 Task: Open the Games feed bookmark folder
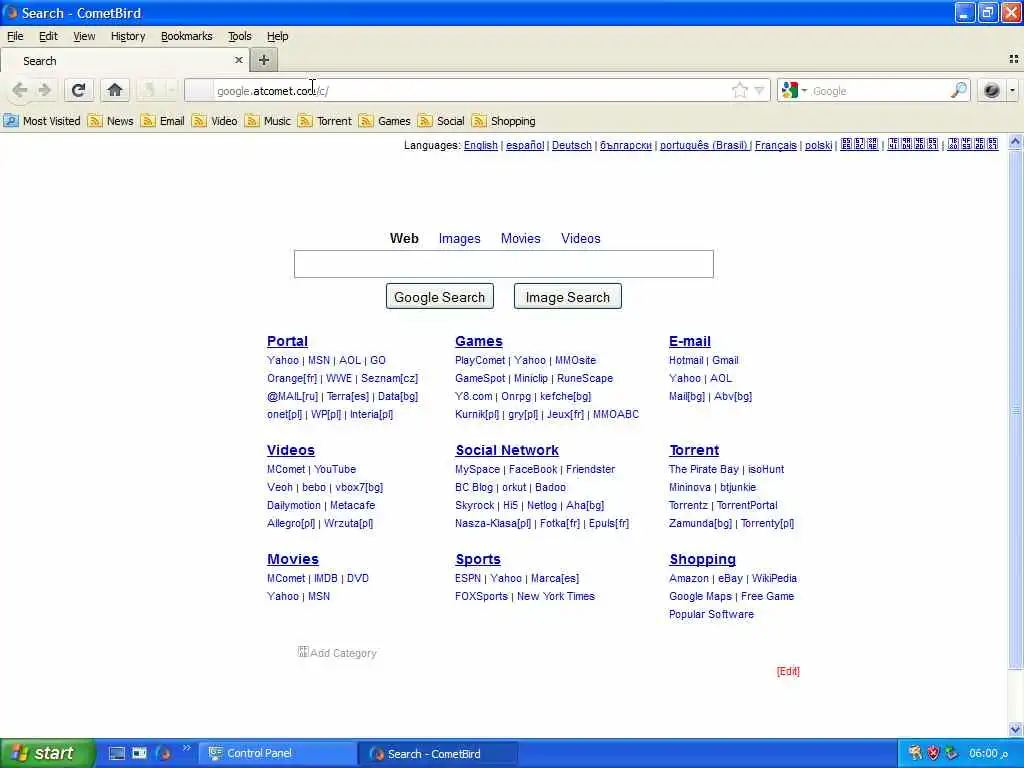point(385,121)
